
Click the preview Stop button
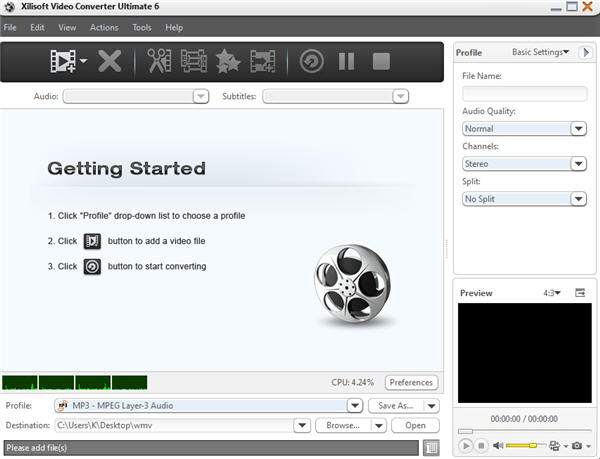481,446
